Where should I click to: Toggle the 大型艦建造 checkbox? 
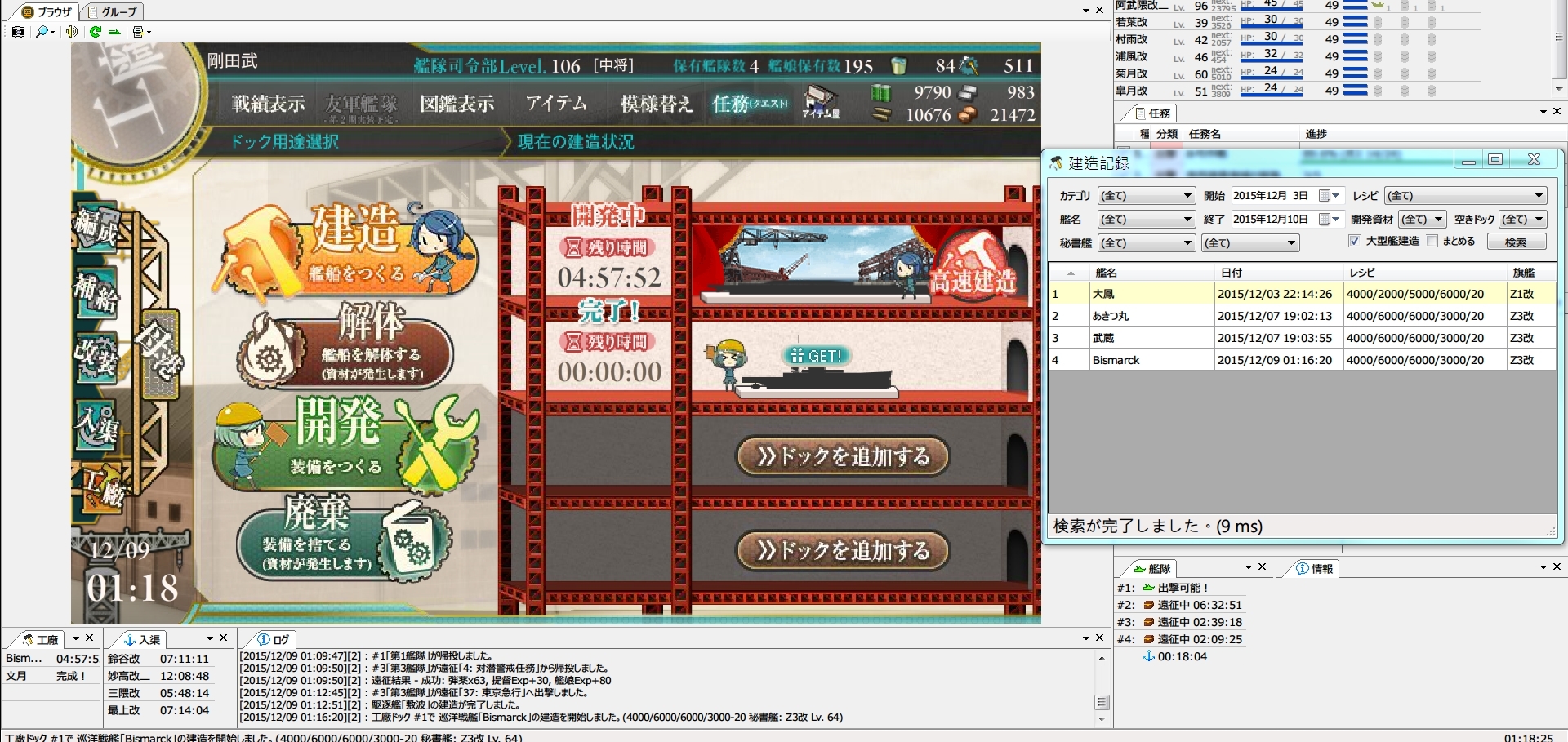point(1354,242)
